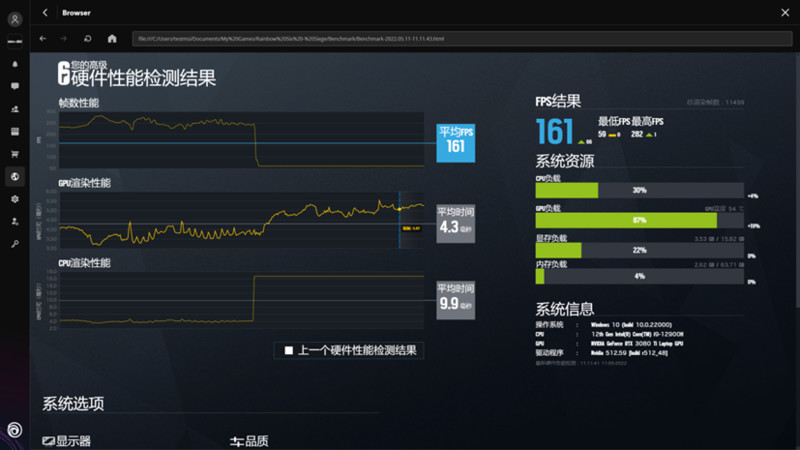Click the 品质 quality section heading
This screenshot has height=450, width=800.
point(249,441)
